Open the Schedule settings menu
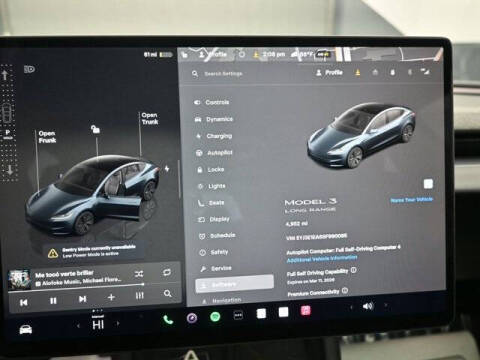 click(217, 236)
